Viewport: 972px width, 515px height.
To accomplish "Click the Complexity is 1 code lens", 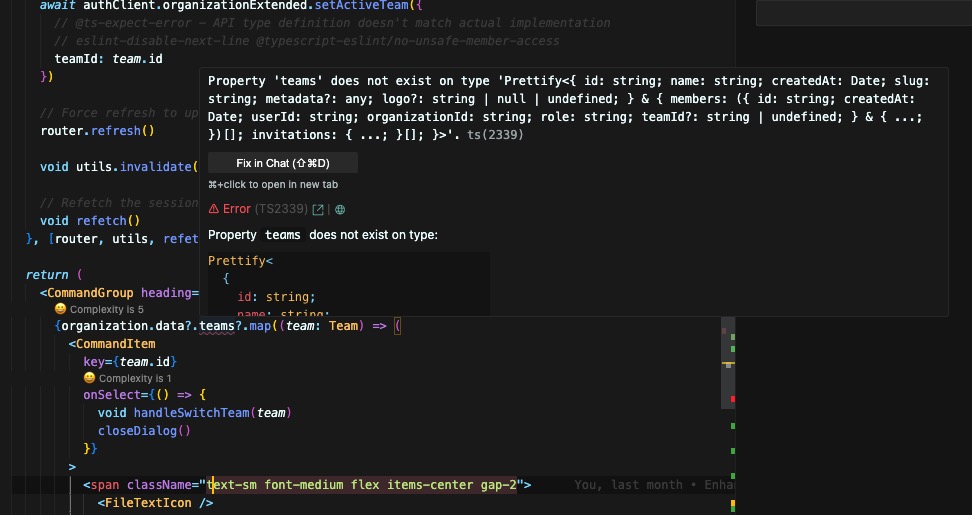I will click(x=128, y=378).
